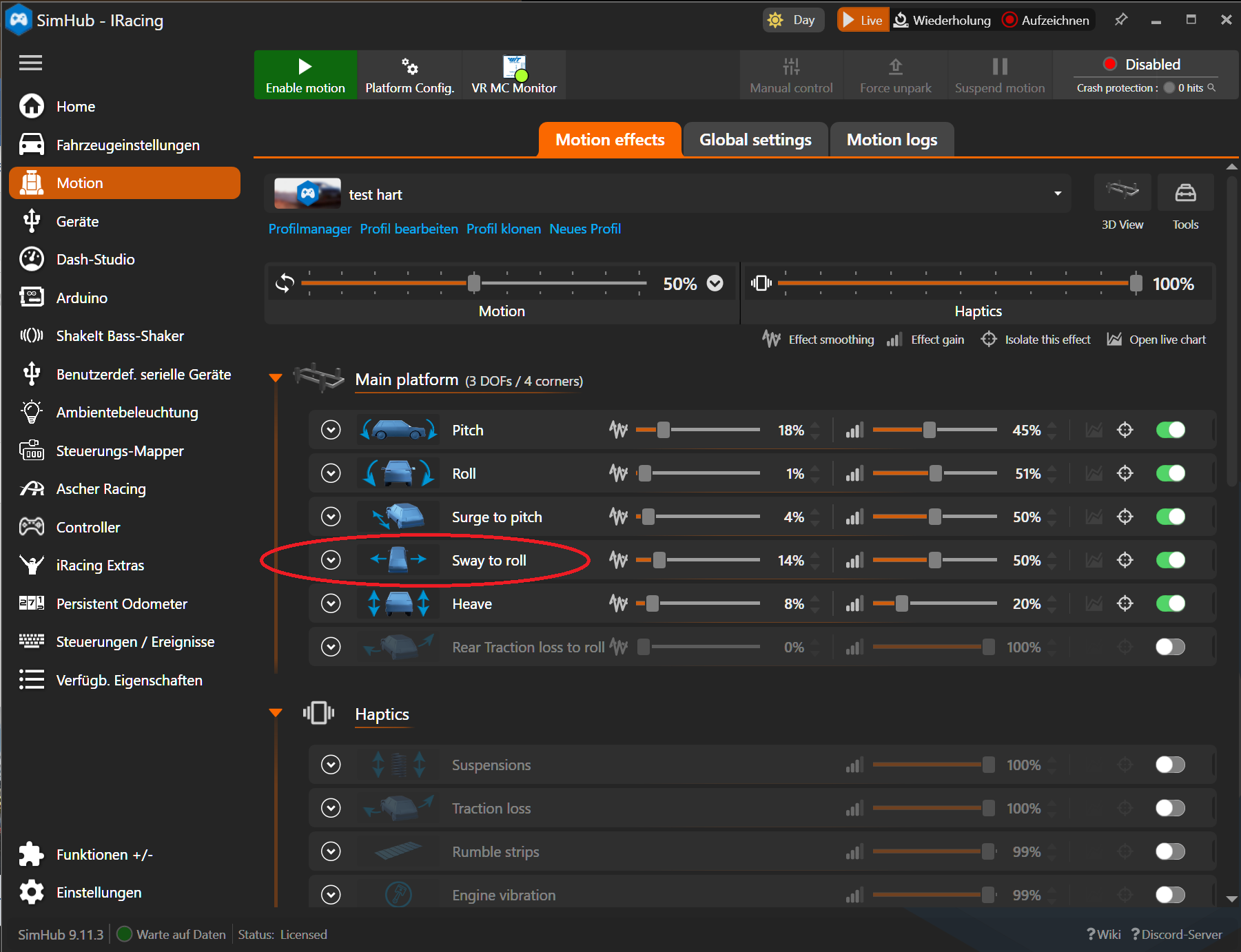Create a Neues Profil
This screenshot has width=1241, height=952.
click(585, 229)
